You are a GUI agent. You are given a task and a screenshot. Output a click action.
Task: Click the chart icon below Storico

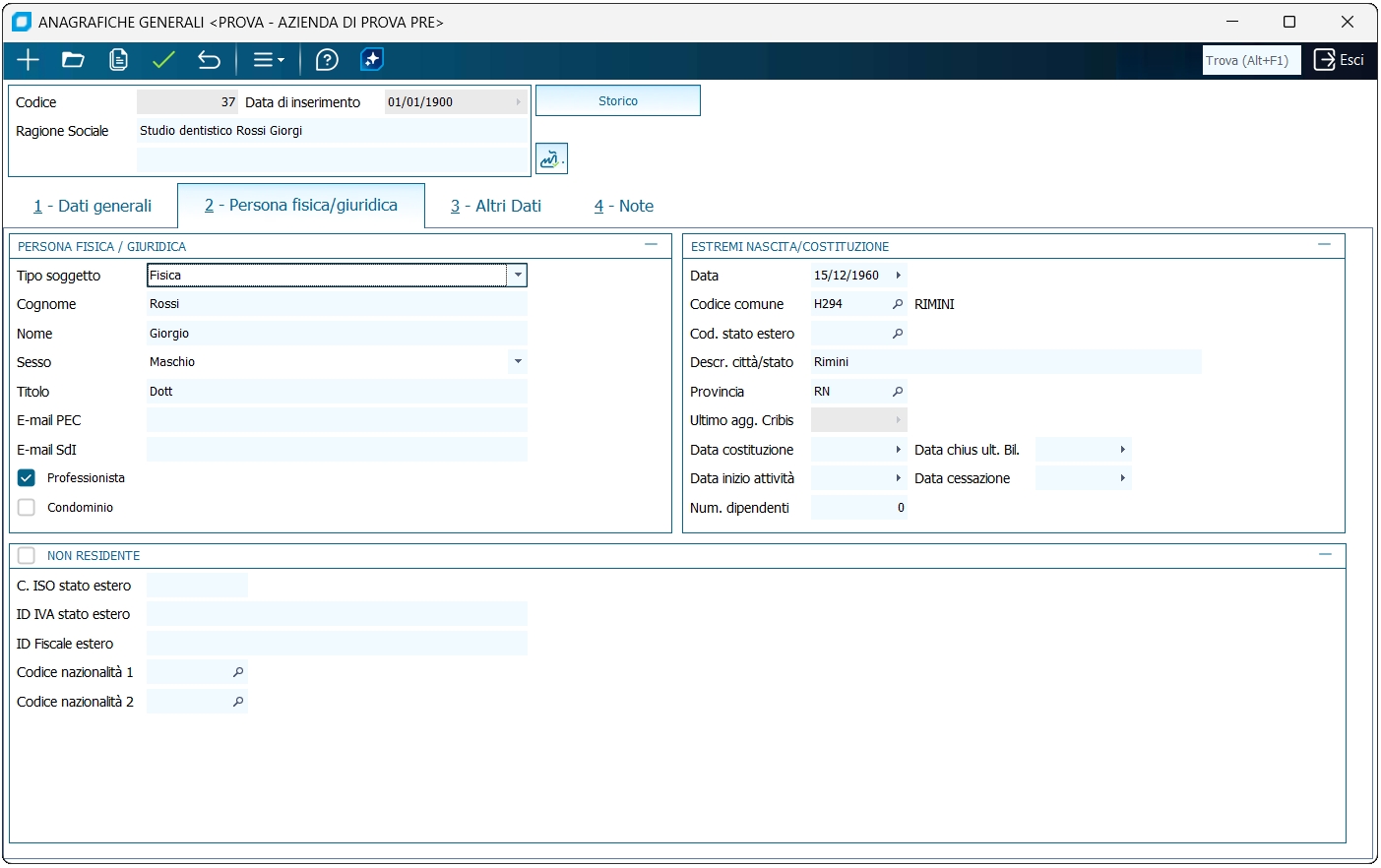tap(551, 158)
